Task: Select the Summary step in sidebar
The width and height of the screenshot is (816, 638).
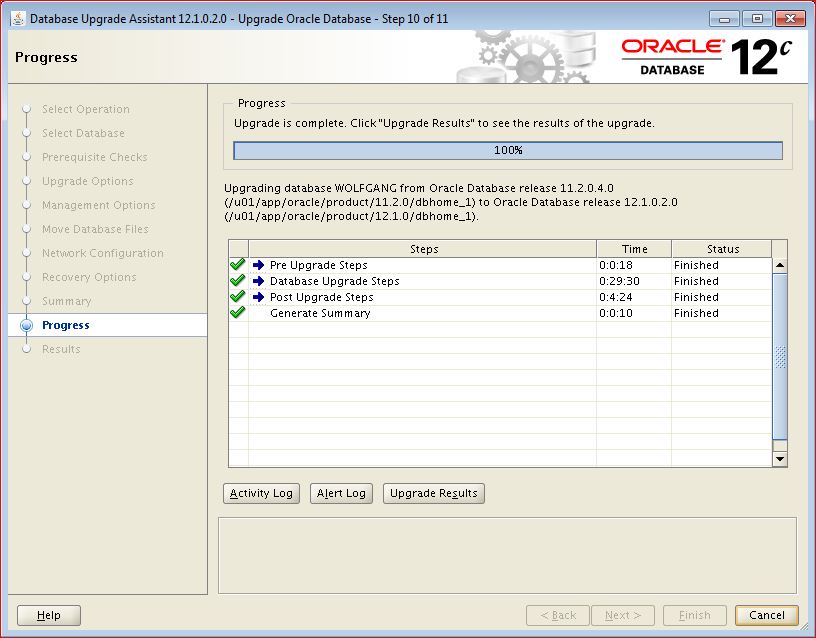Action: [67, 301]
